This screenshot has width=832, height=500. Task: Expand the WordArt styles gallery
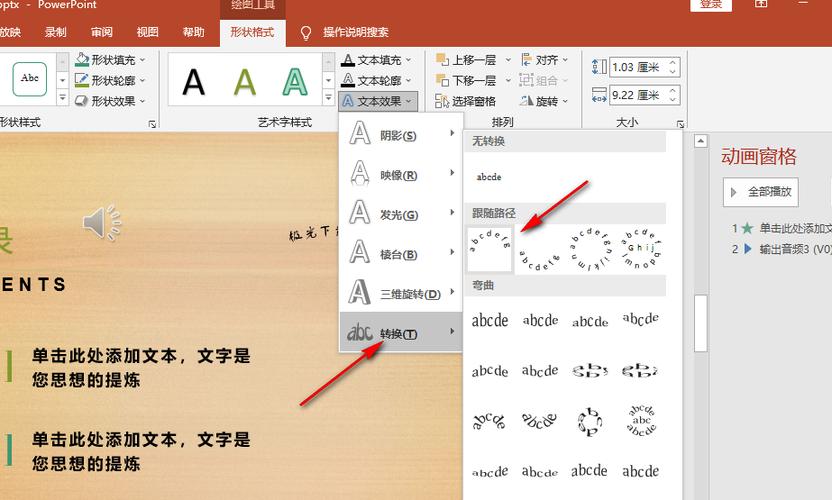[x=328, y=98]
